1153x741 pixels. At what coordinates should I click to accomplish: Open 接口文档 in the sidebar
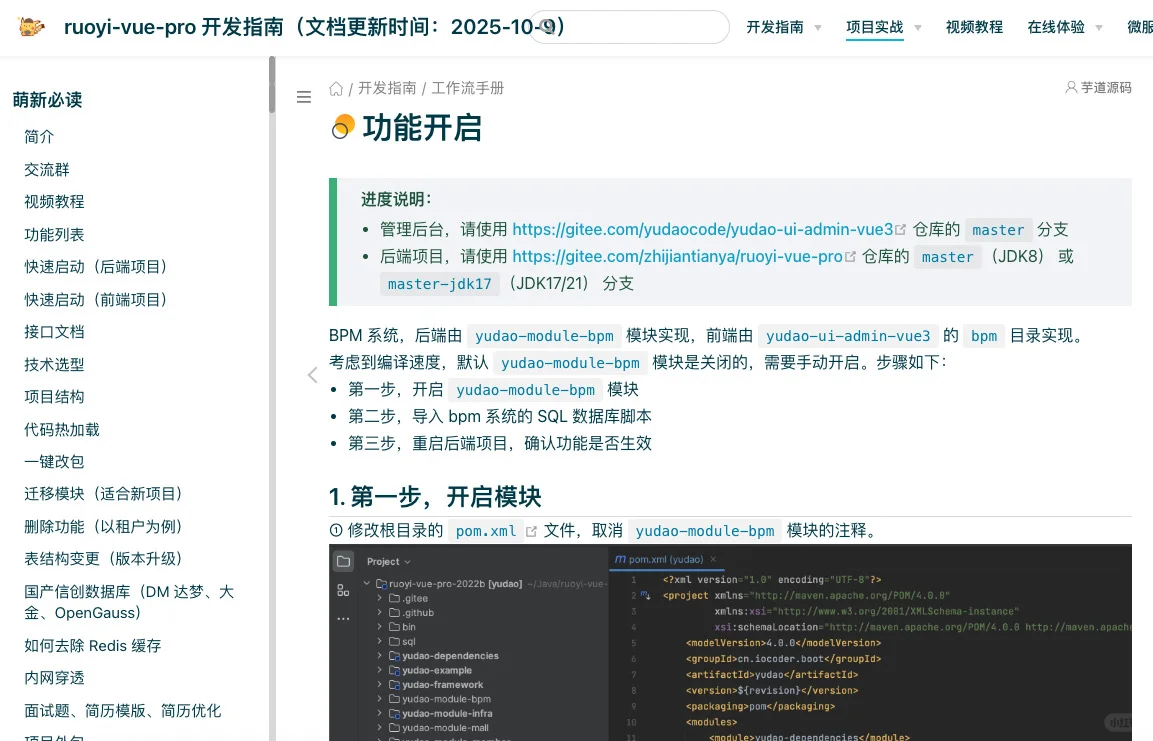[x=54, y=332]
